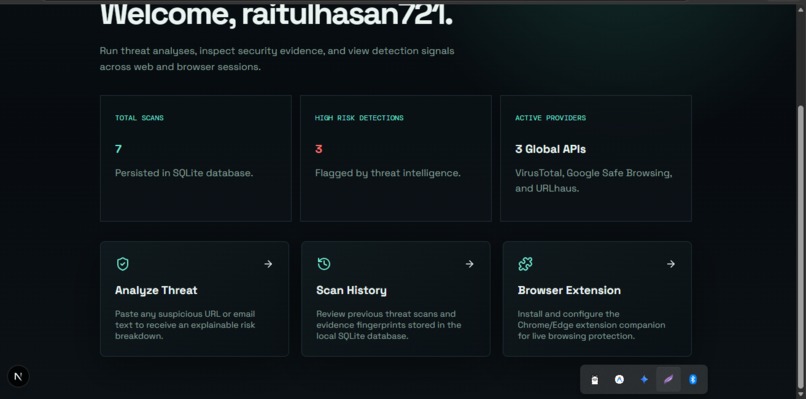Click the puzzle piece extension icon
Screen dimensions: 806x399
pyautogui.click(x=525, y=264)
